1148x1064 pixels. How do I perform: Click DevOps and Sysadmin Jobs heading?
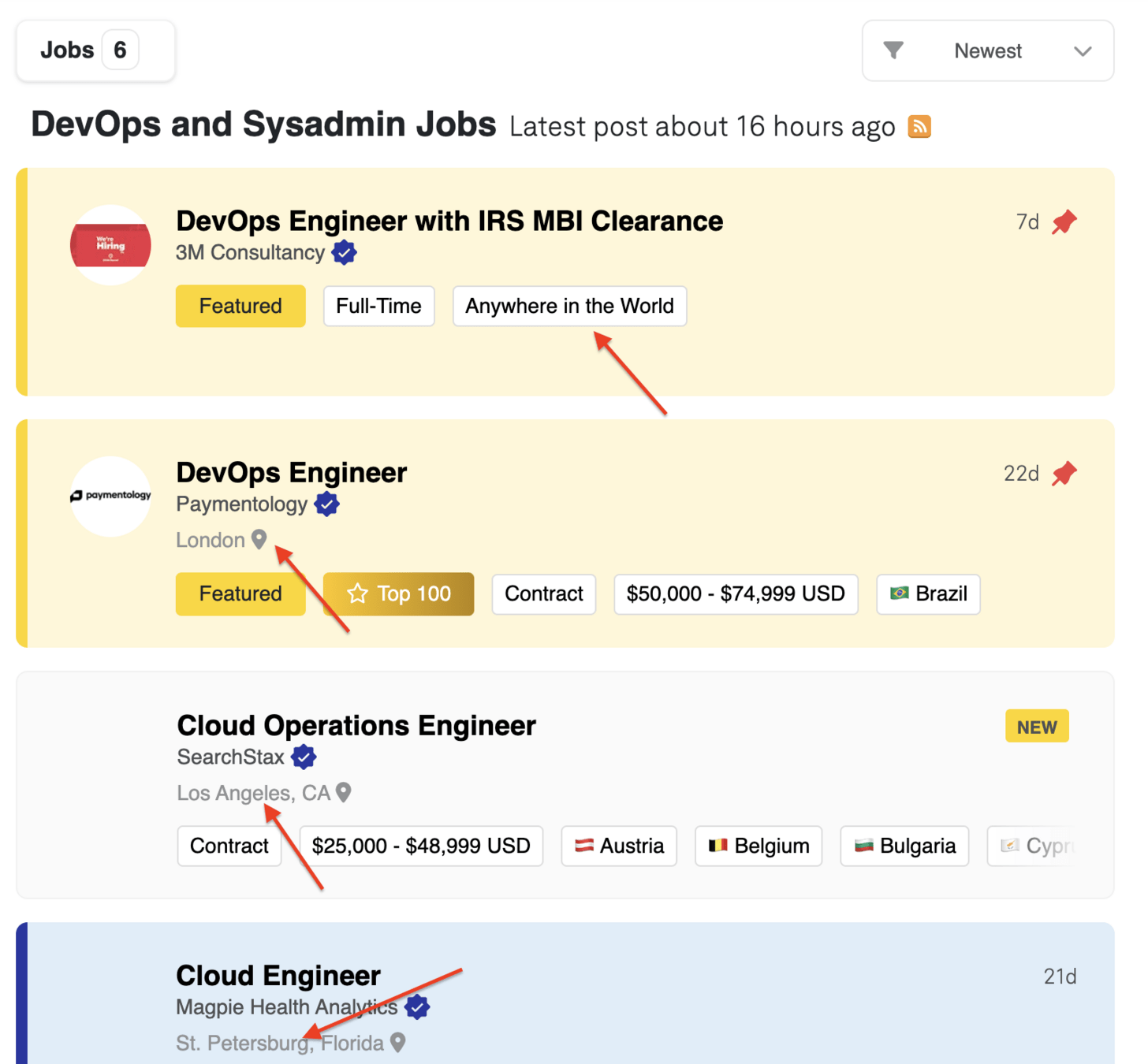pos(263,124)
